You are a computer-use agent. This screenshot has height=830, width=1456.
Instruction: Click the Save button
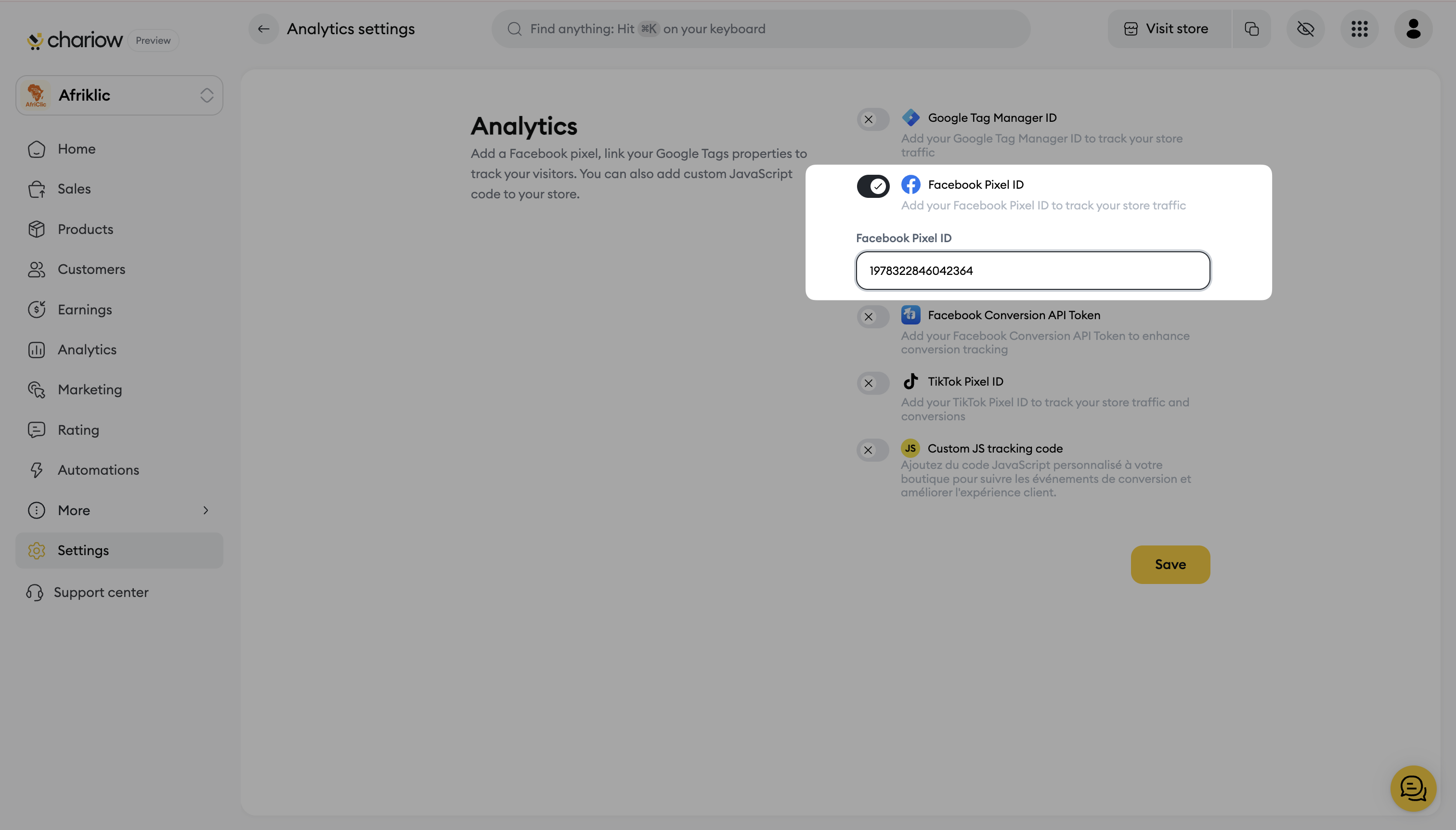pyautogui.click(x=1170, y=564)
